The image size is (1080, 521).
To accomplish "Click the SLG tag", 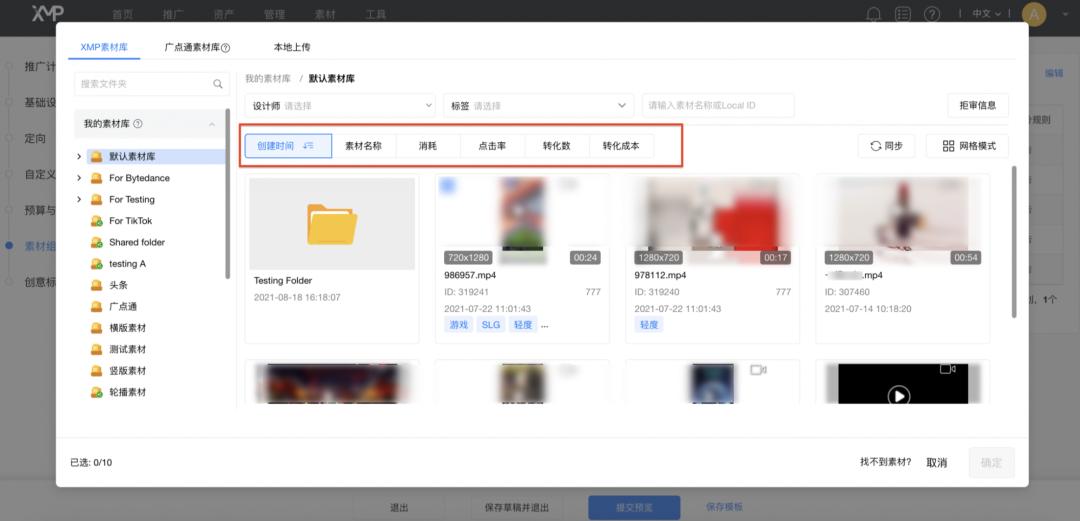I will tap(491, 325).
